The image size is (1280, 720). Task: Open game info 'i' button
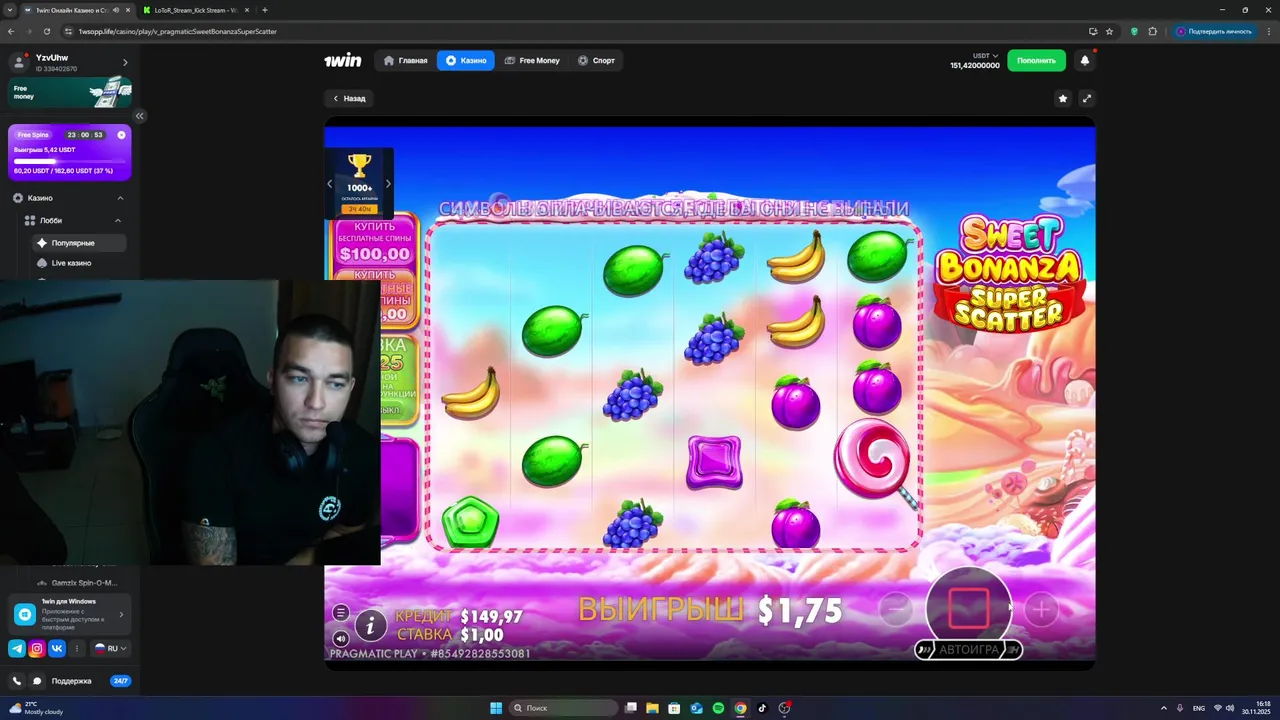coord(371,626)
